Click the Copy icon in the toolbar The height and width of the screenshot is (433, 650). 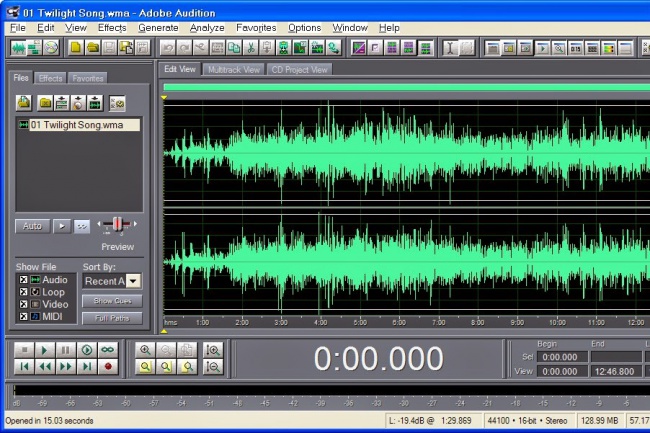click(x=234, y=48)
